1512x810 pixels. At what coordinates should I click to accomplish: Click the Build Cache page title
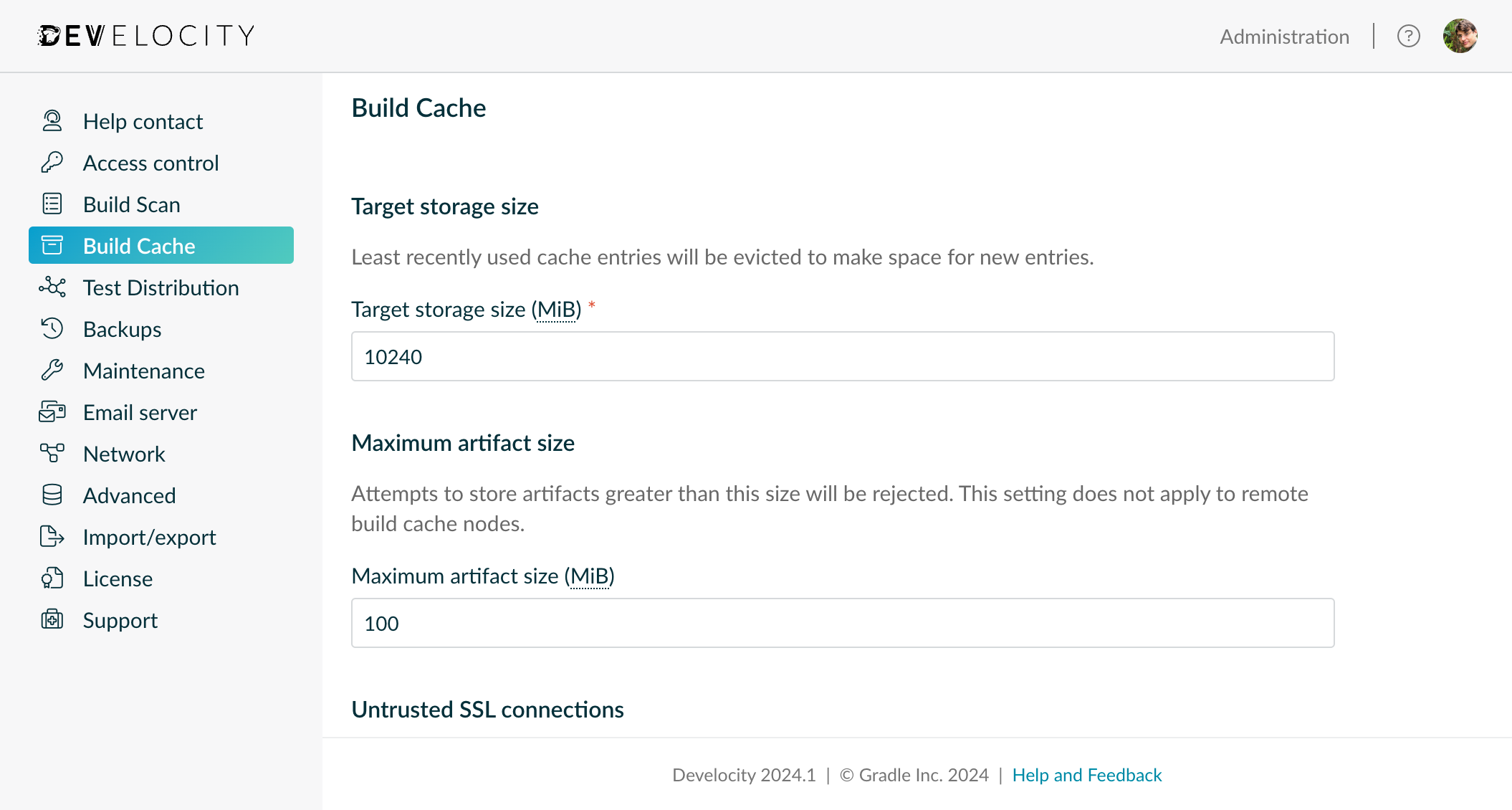tap(418, 108)
